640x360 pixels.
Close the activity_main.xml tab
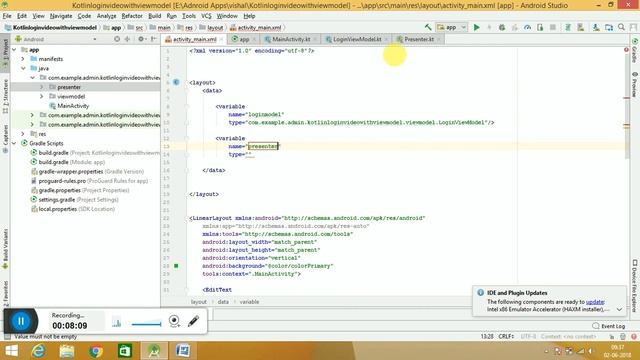click(x=221, y=39)
